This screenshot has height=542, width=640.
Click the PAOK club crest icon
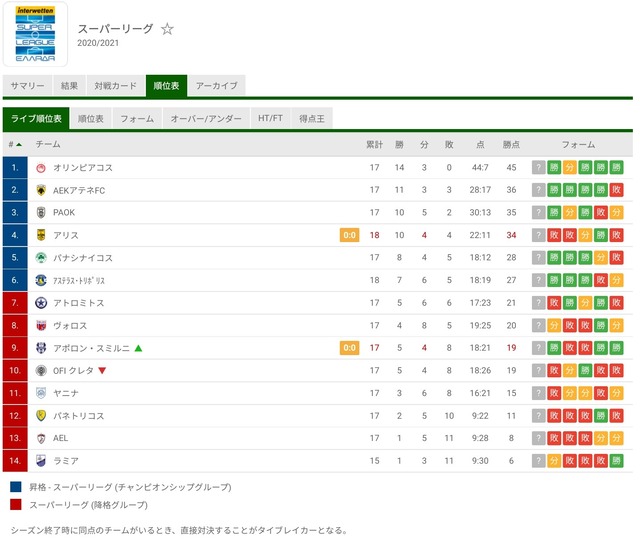coord(41,213)
